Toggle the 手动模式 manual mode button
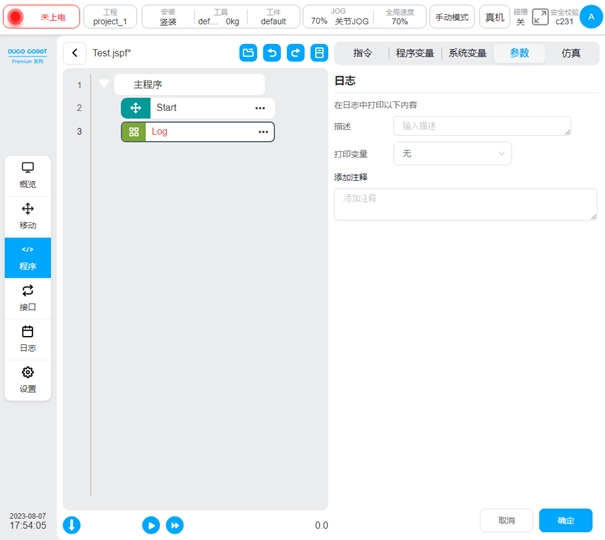Screen dimensions: 605x540 pos(452,17)
